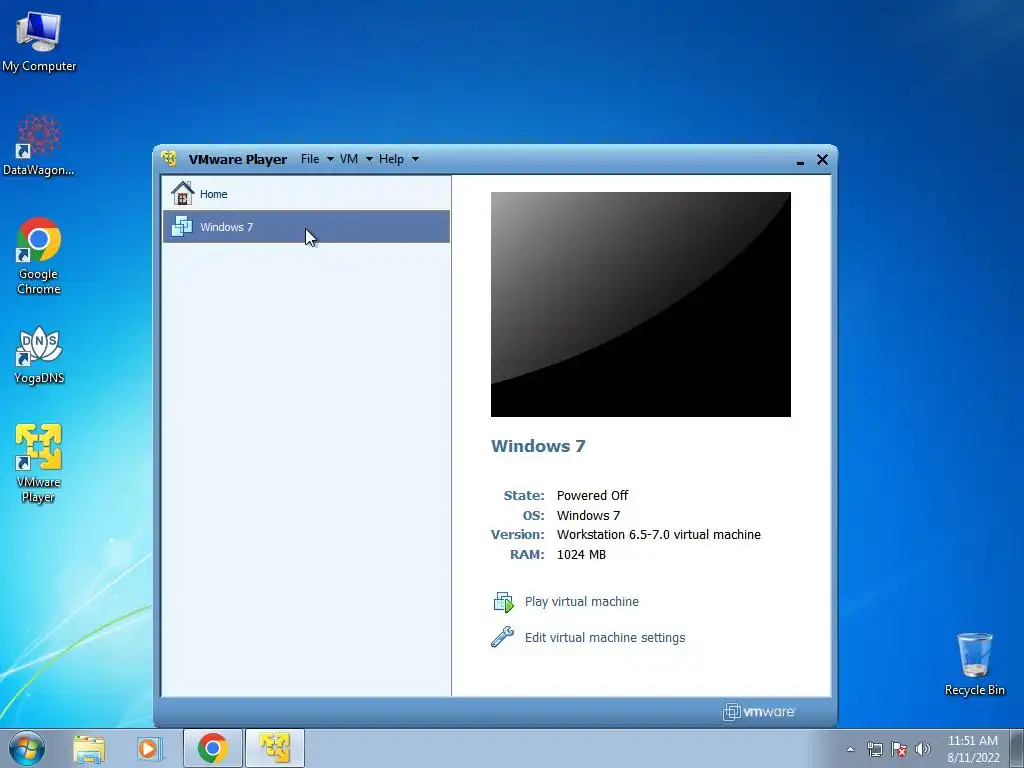Click the Show desktop button
This screenshot has width=1024, height=768.
(1017, 749)
